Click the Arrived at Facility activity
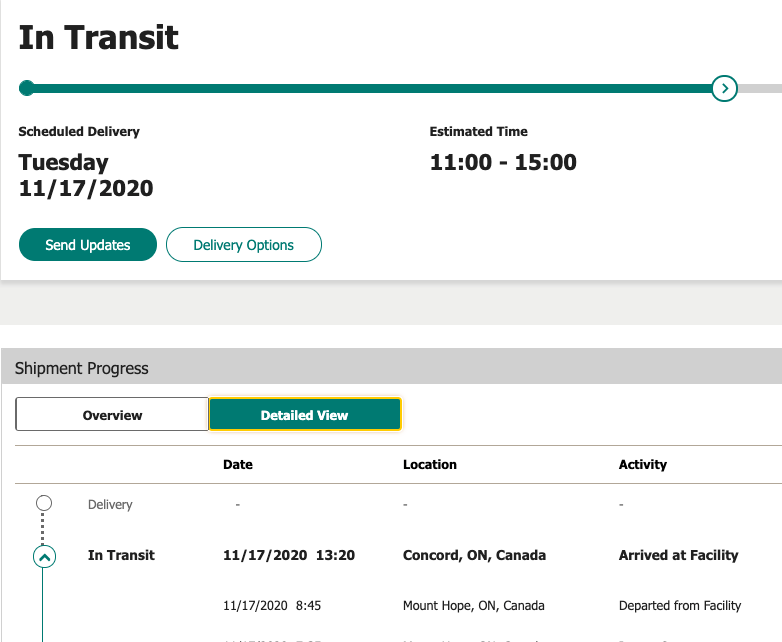 [678, 555]
